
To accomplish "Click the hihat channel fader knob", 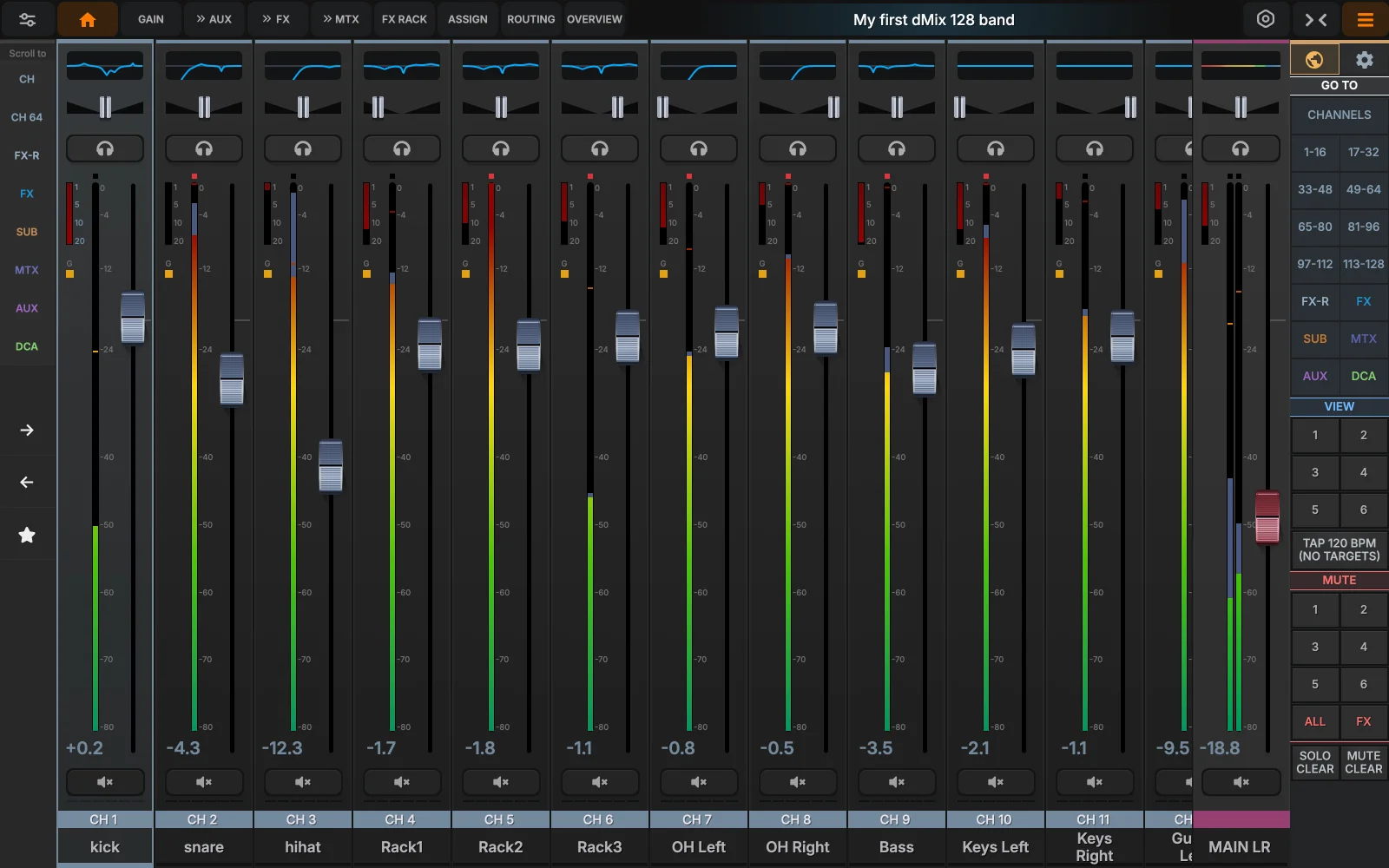I will 331,466.
